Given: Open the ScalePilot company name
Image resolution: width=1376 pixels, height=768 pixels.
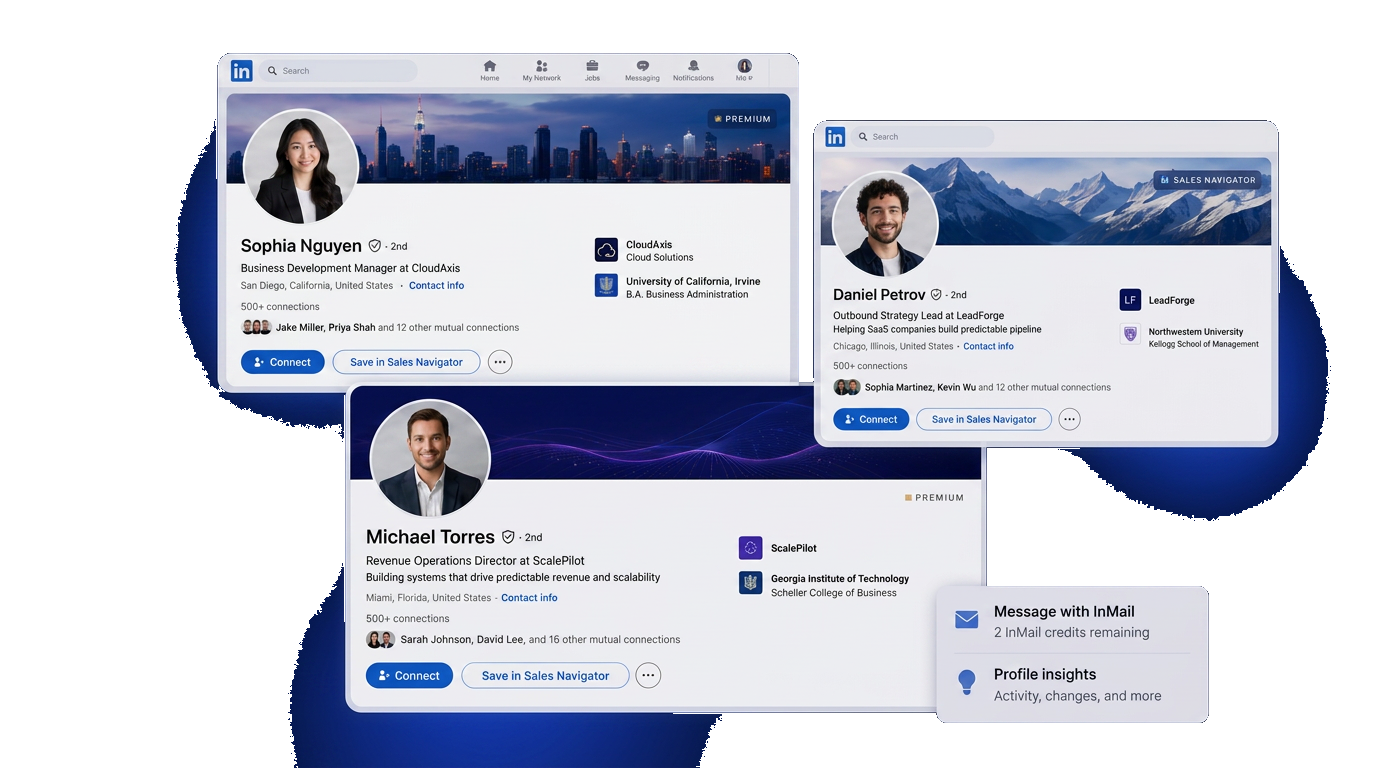Looking at the screenshot, I should 794,548.
